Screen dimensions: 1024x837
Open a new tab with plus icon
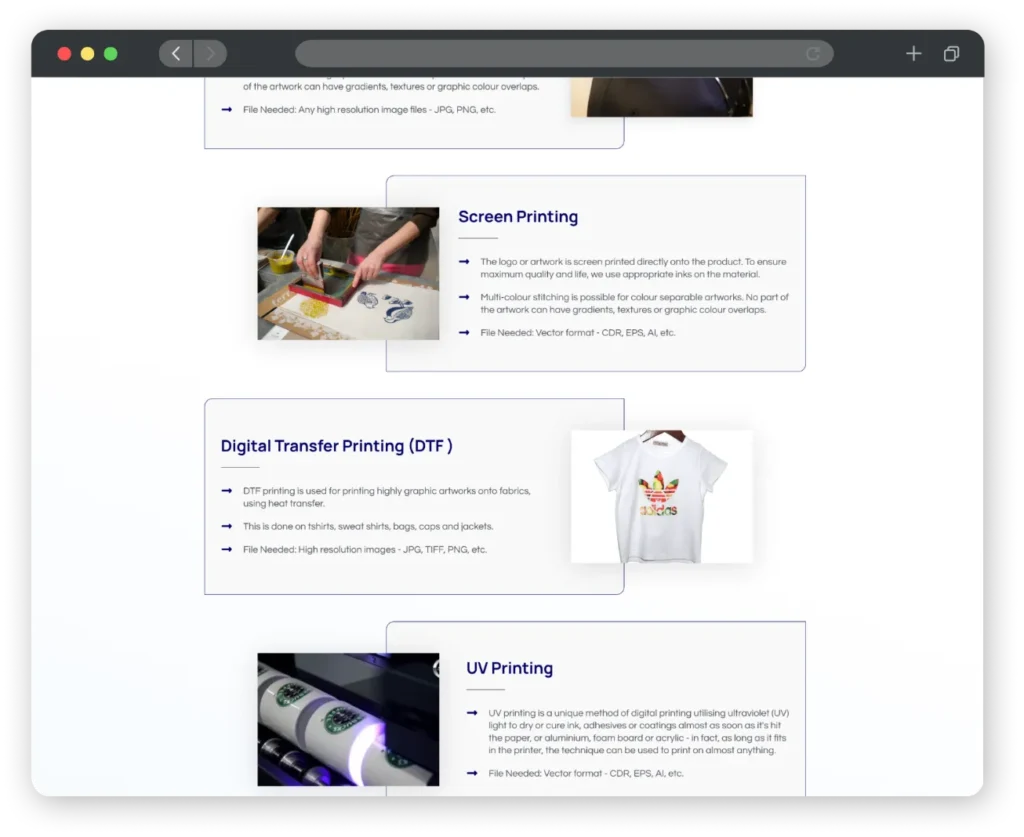click(x=914, y=54)
